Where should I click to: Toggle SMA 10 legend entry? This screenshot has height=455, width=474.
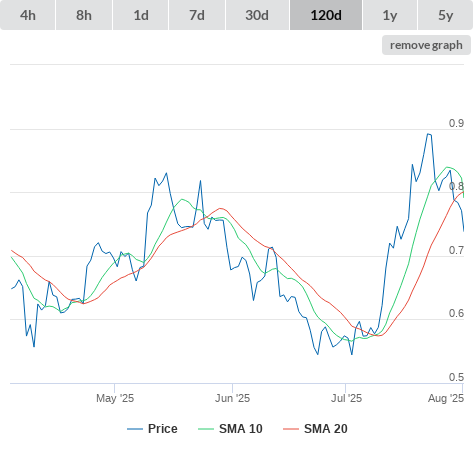[241, 429]
